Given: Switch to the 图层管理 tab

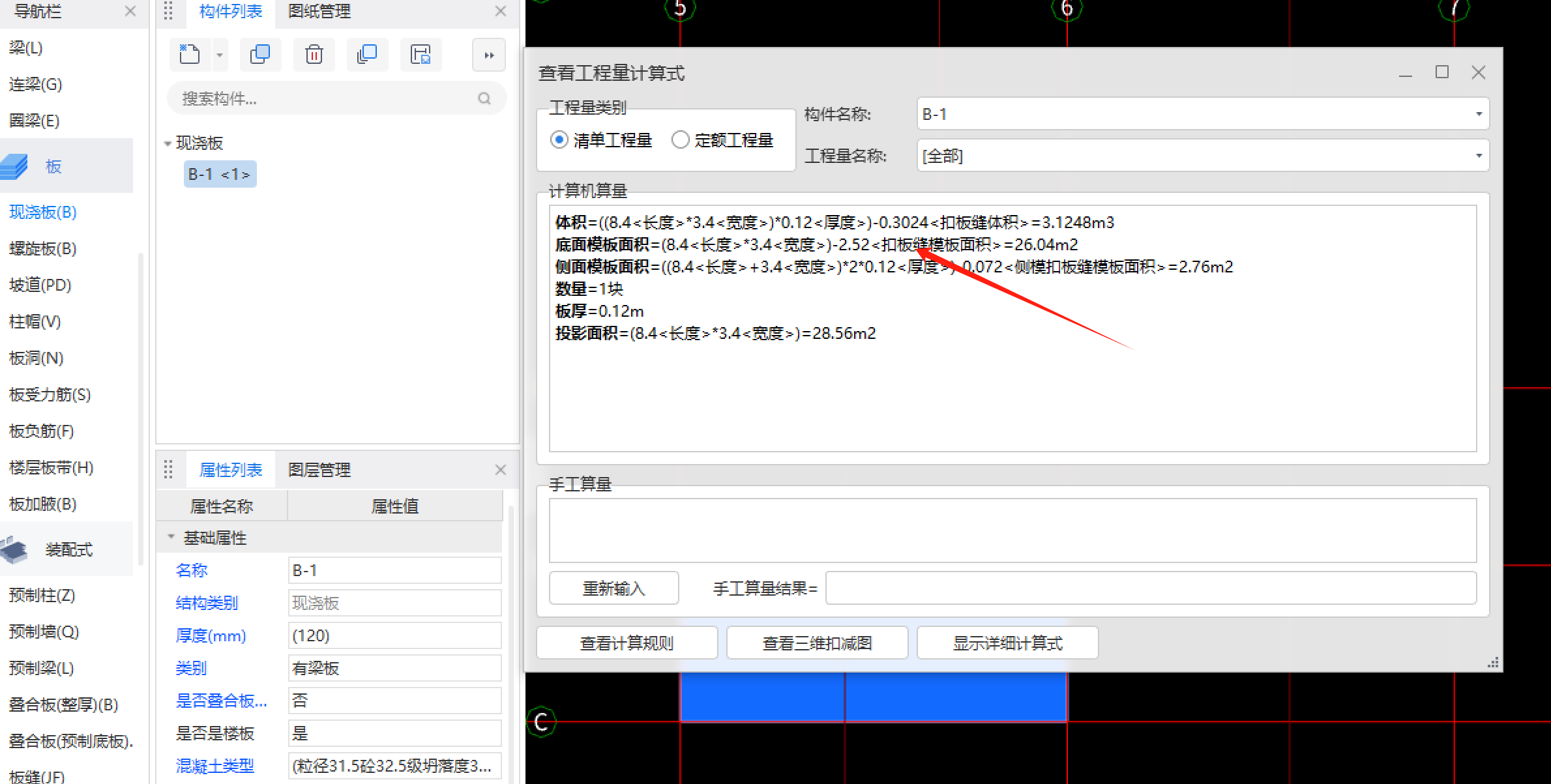Looking at the screenshot, I should tap(319, 470).
